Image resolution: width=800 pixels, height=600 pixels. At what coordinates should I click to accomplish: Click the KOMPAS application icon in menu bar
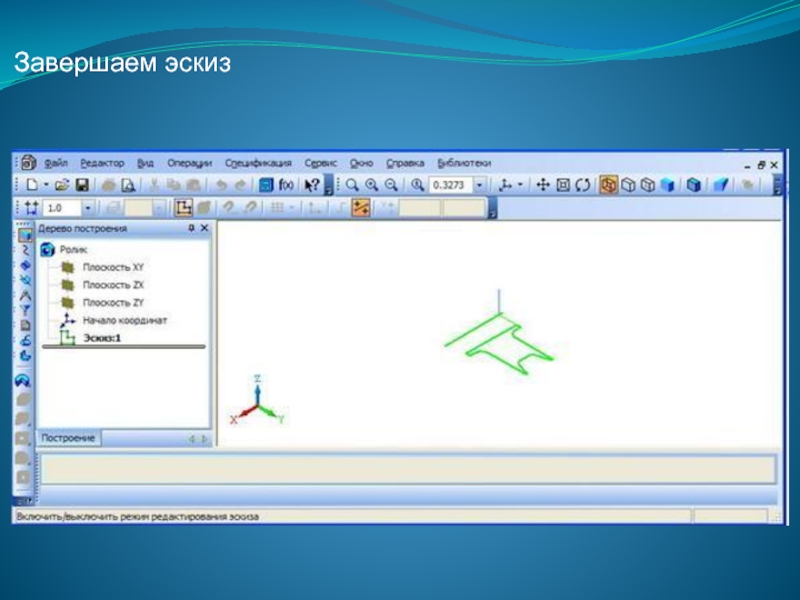[x=29, y=163]
